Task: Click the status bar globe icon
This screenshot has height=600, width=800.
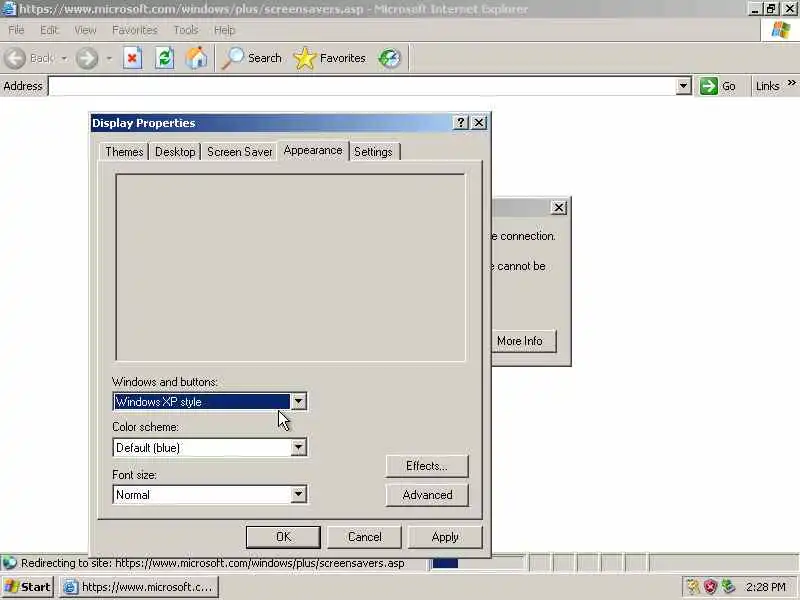Action: tap(9, 563)
